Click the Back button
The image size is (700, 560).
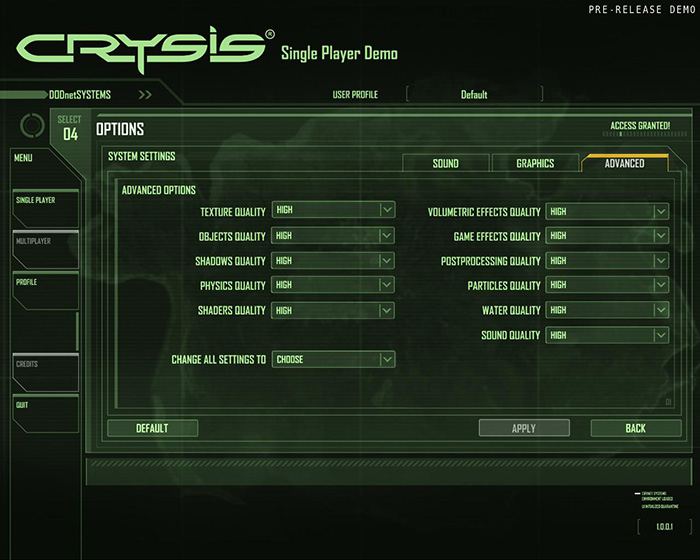click(x=636, y=428)
